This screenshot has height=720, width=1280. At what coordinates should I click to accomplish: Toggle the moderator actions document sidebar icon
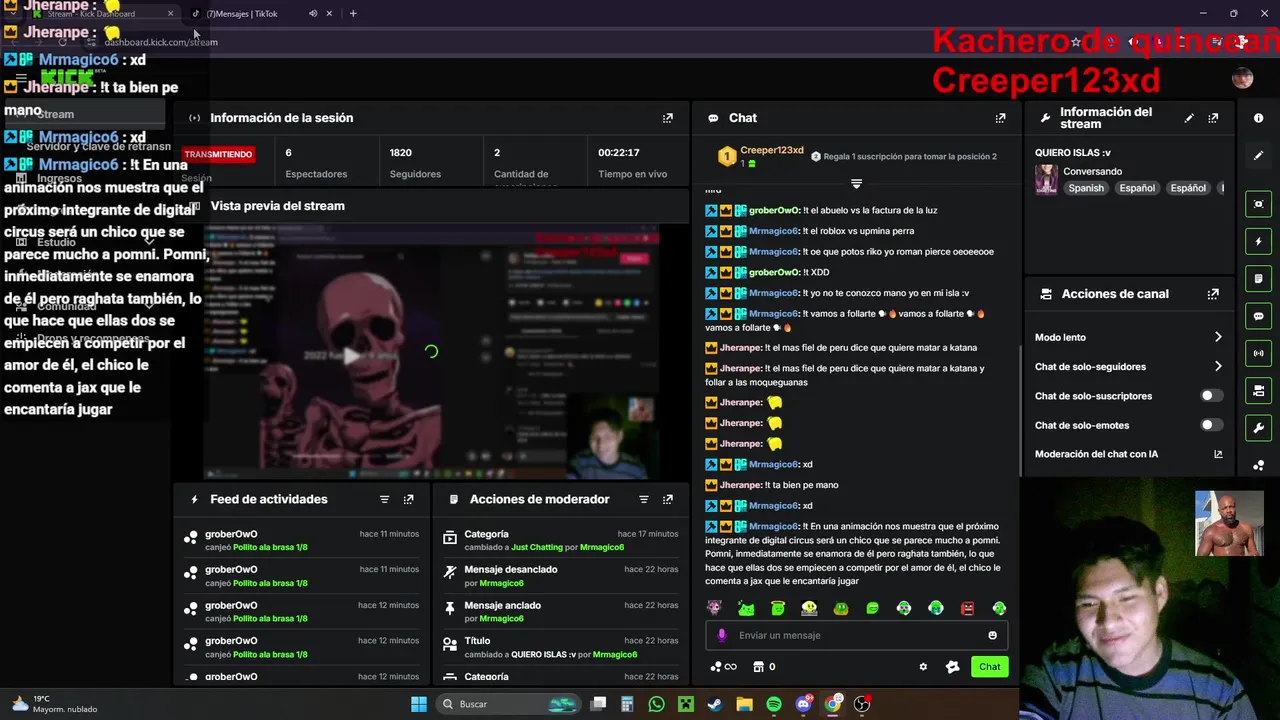(1258, 279)
